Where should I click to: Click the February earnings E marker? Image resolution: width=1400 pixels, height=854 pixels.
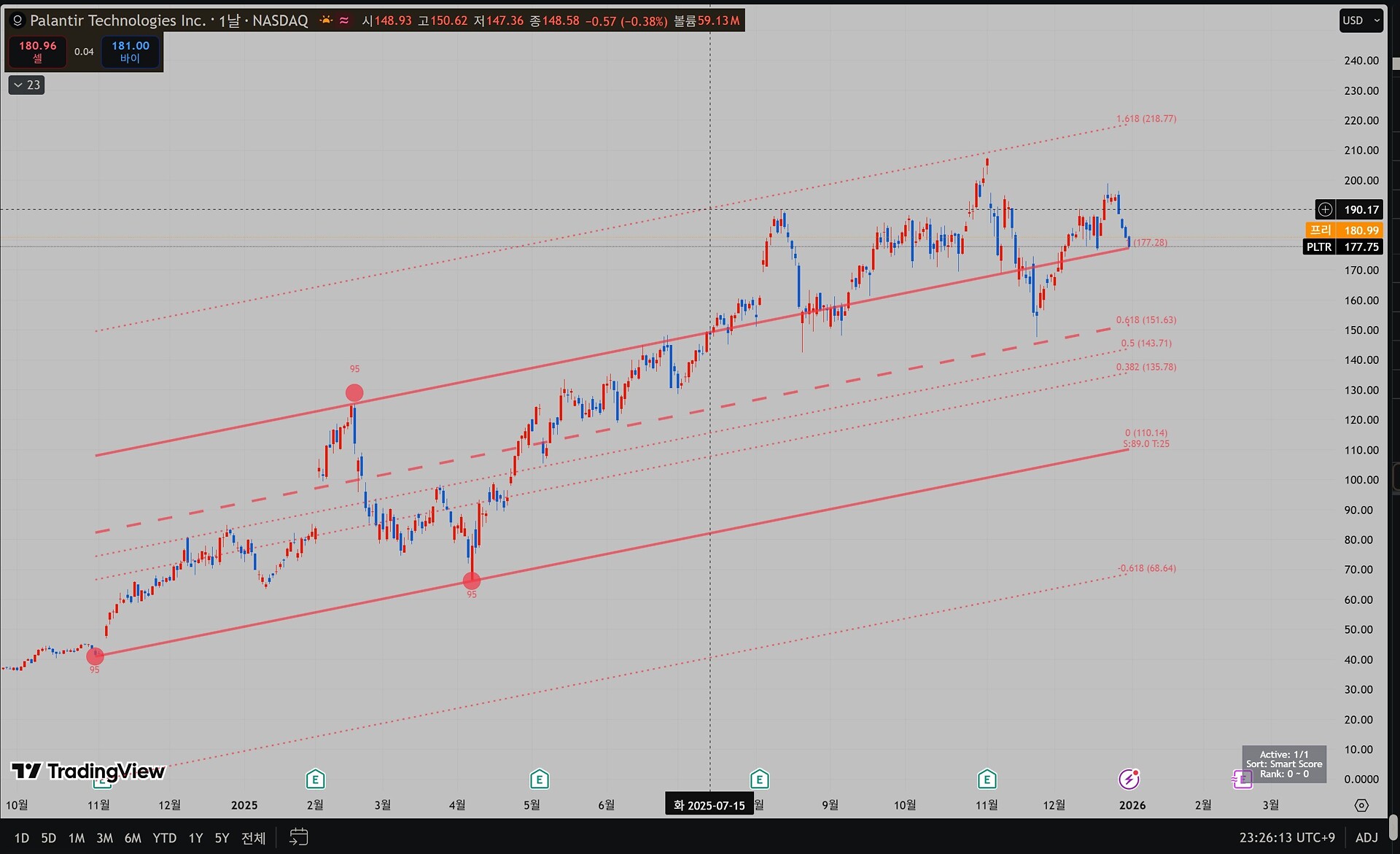(x=315, y=779)
